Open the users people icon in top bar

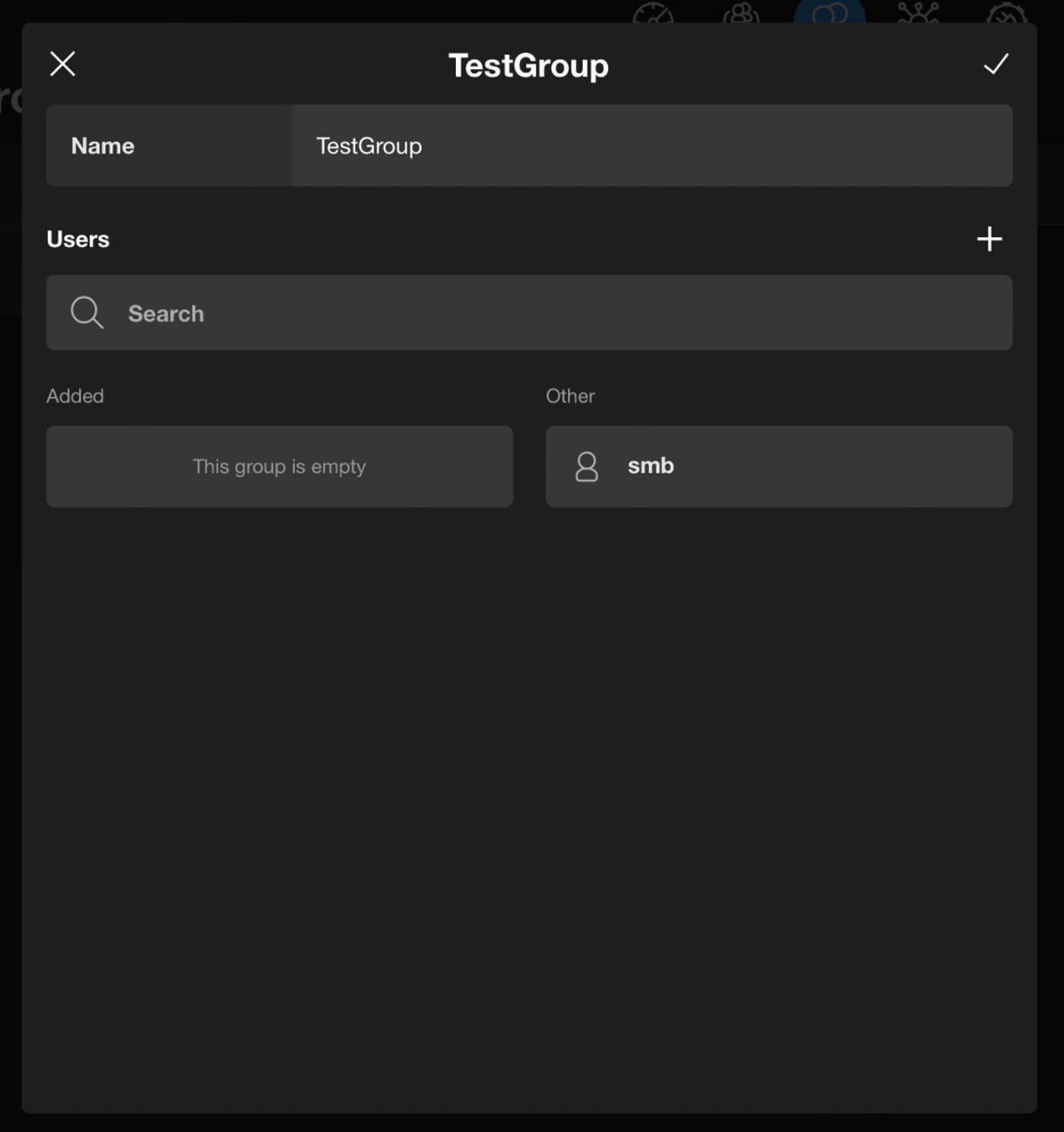741,13
